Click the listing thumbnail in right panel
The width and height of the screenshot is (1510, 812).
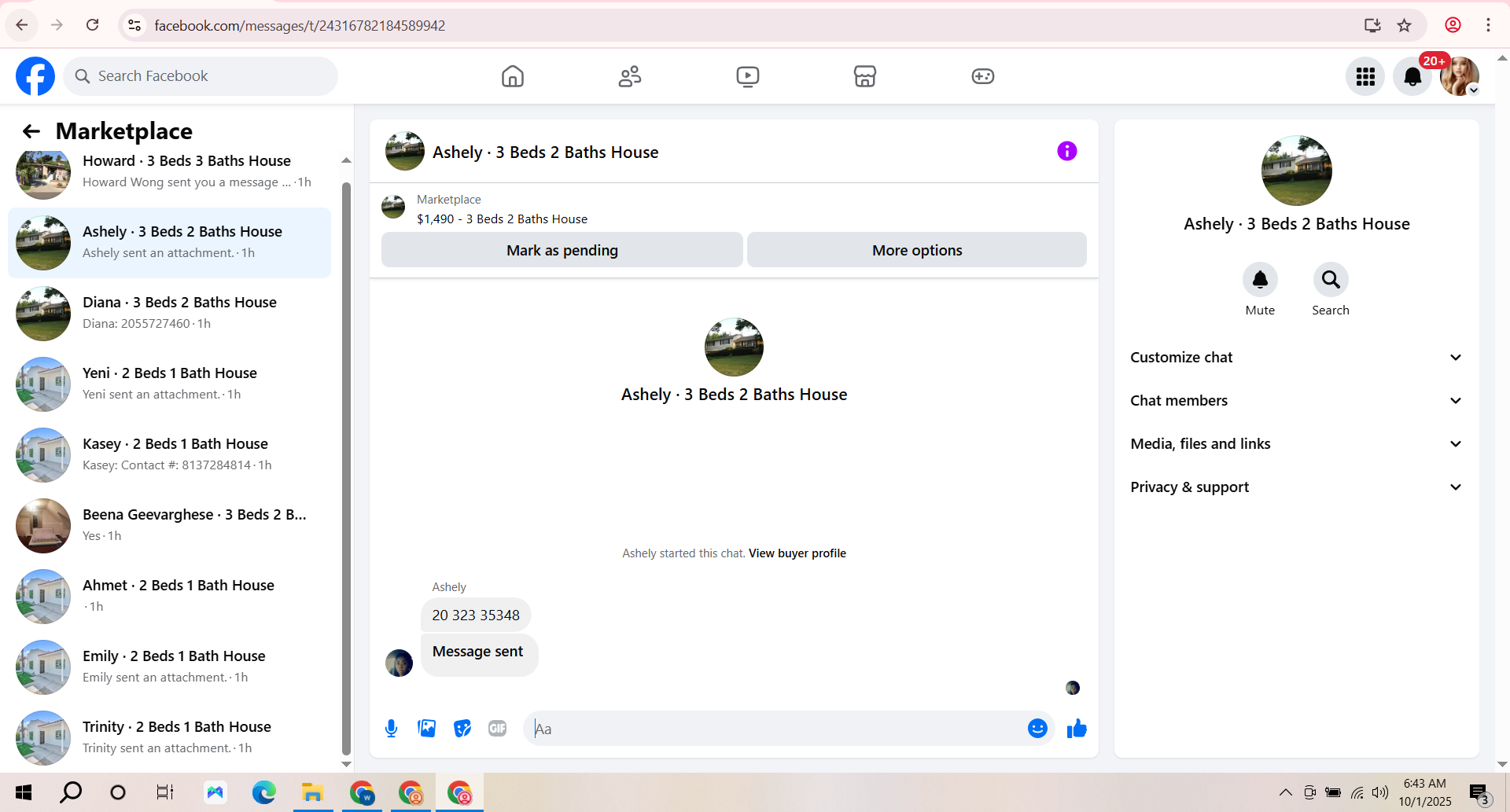[x=1297, y=171]
